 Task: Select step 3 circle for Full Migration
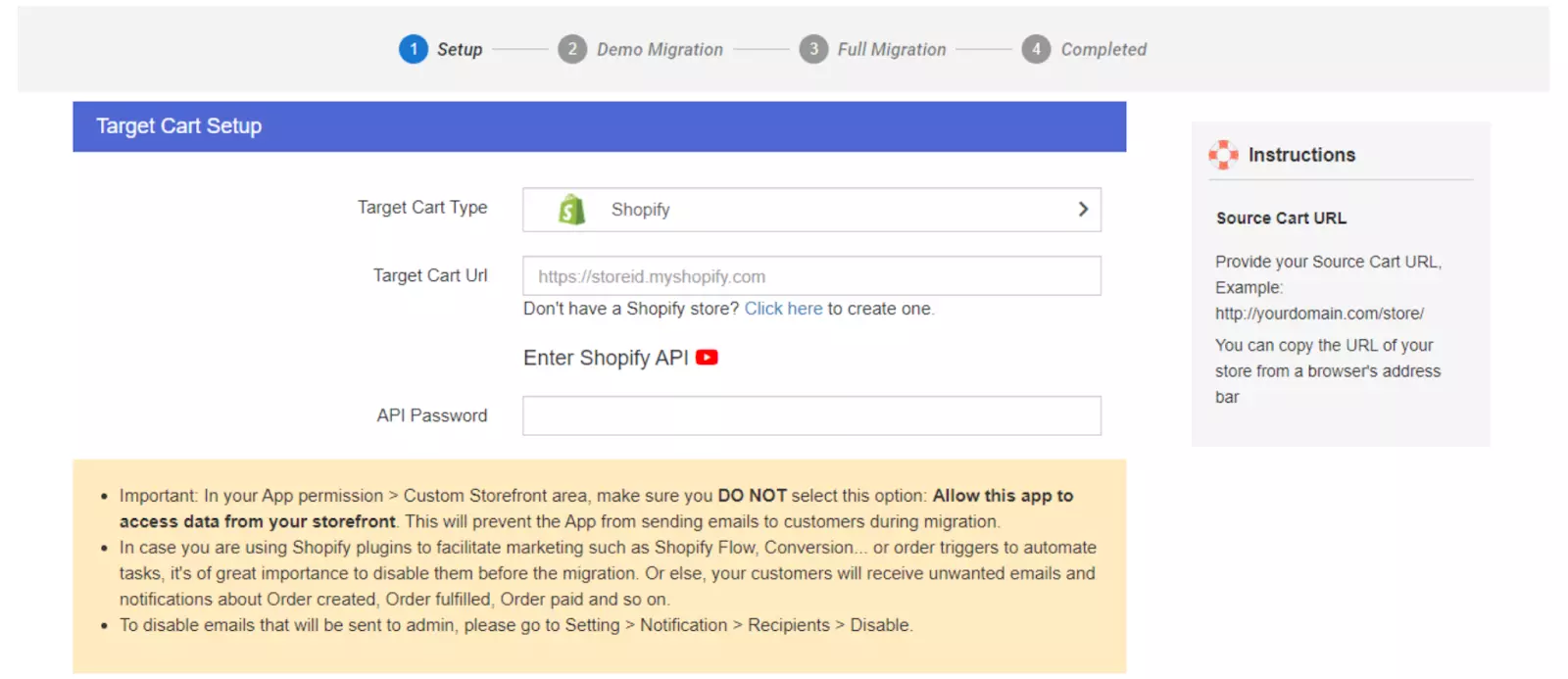[813, 49]
